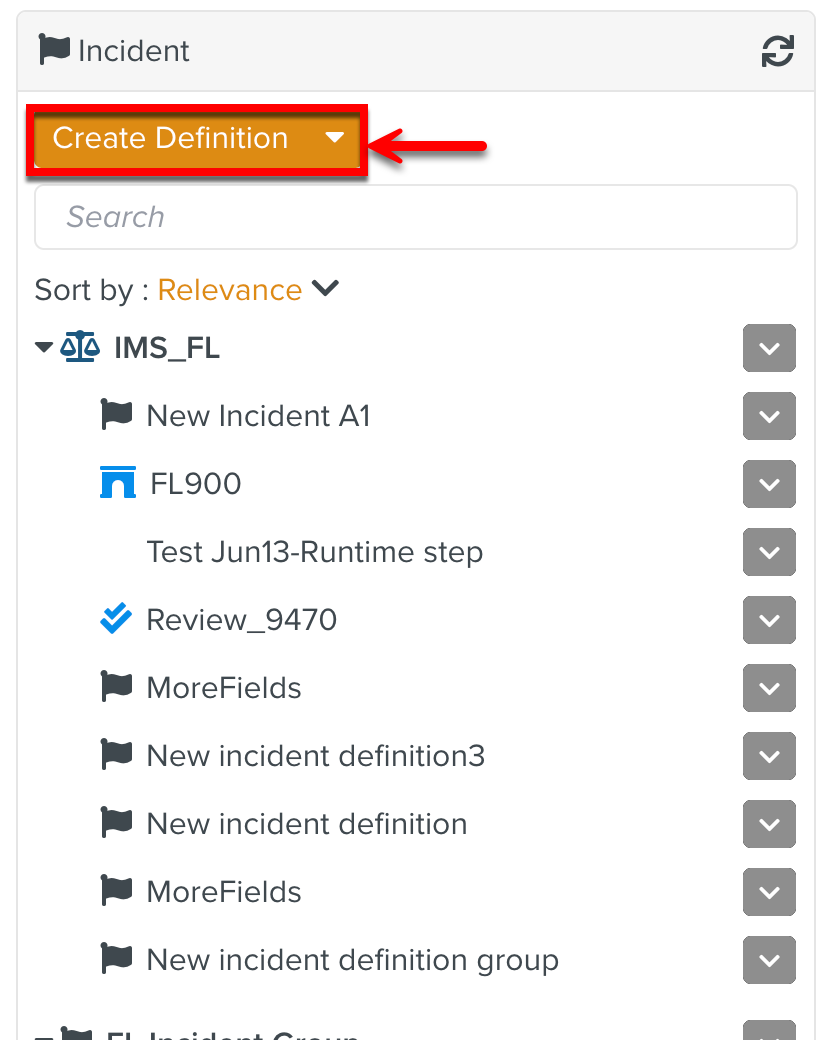Open the Create Definition dropdown
This screenshot has height=1040, width=838.
[335, 138]
